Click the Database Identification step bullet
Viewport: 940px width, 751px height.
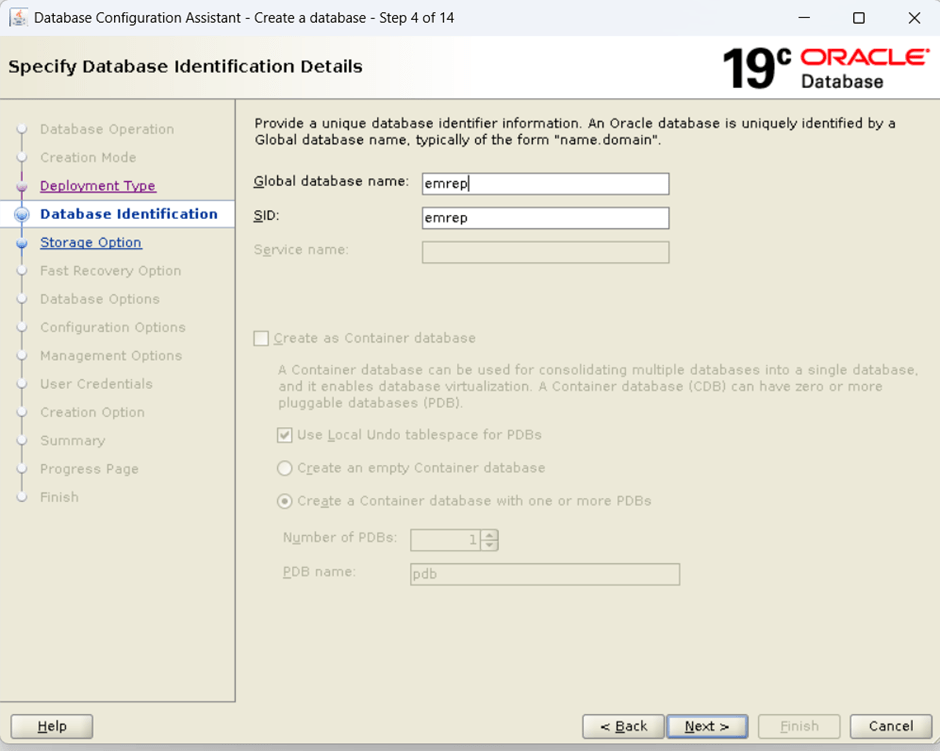22,214
